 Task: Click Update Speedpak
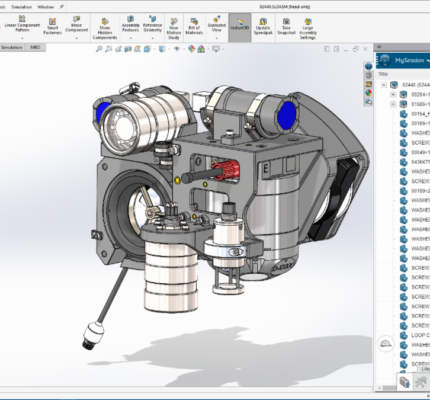[x=263, y=27]
